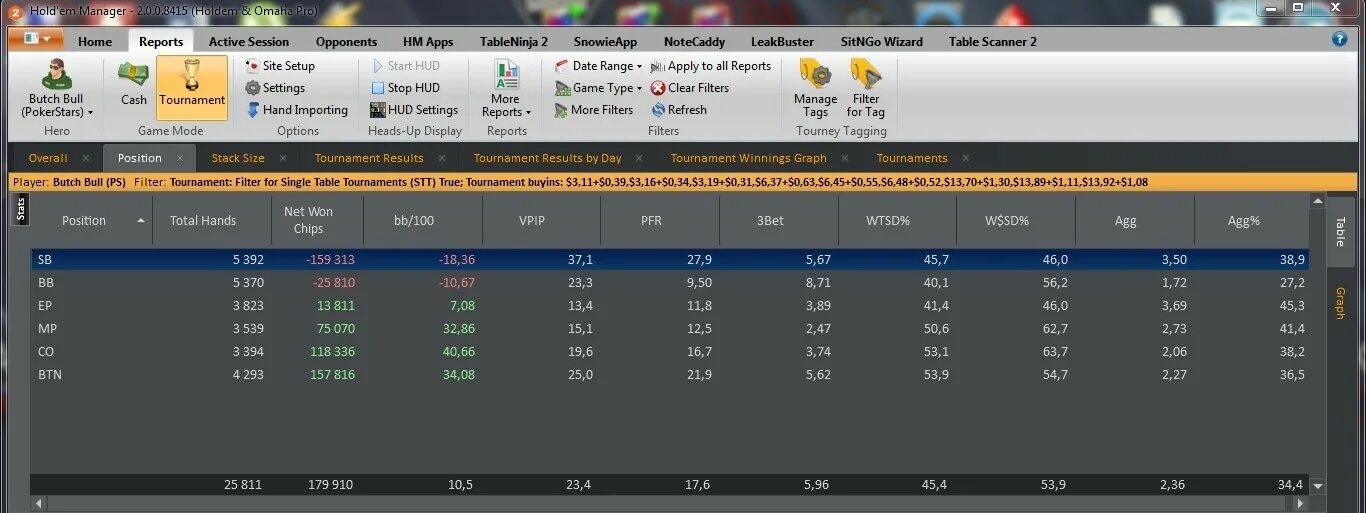The height and width of the screenshot is (513, 1366).
Task: Open the Settings gear option
Action: [x=275, y=88]
